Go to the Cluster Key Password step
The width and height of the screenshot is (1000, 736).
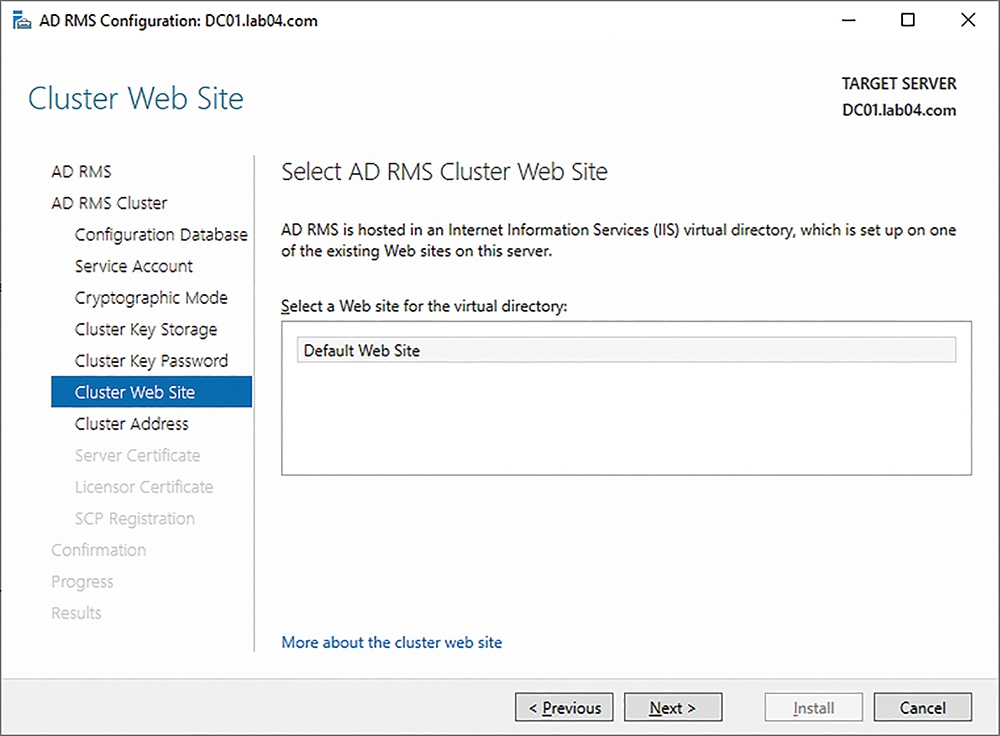click(x=151, y=361)
